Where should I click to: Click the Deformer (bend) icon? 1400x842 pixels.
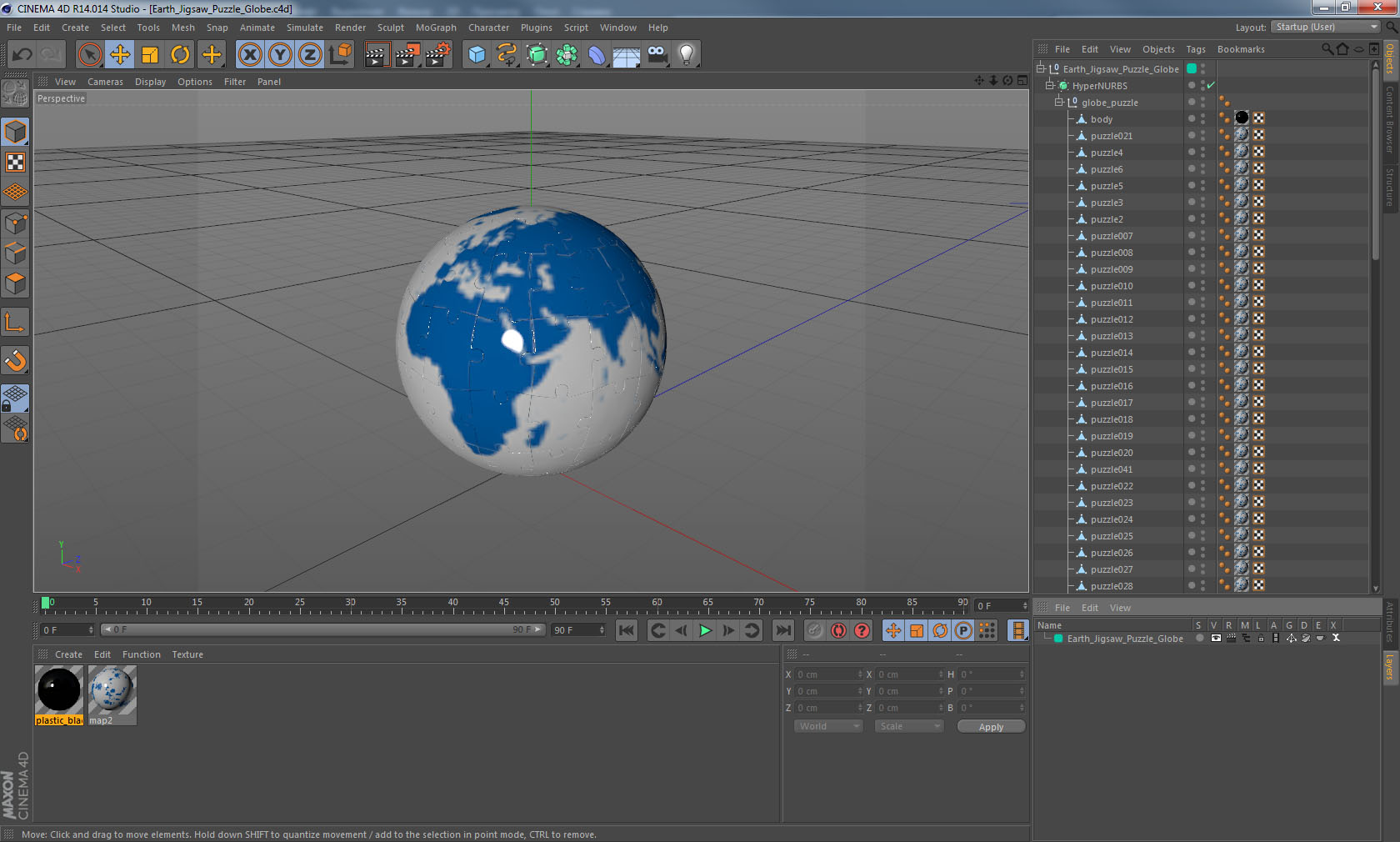tap(597, 55)
